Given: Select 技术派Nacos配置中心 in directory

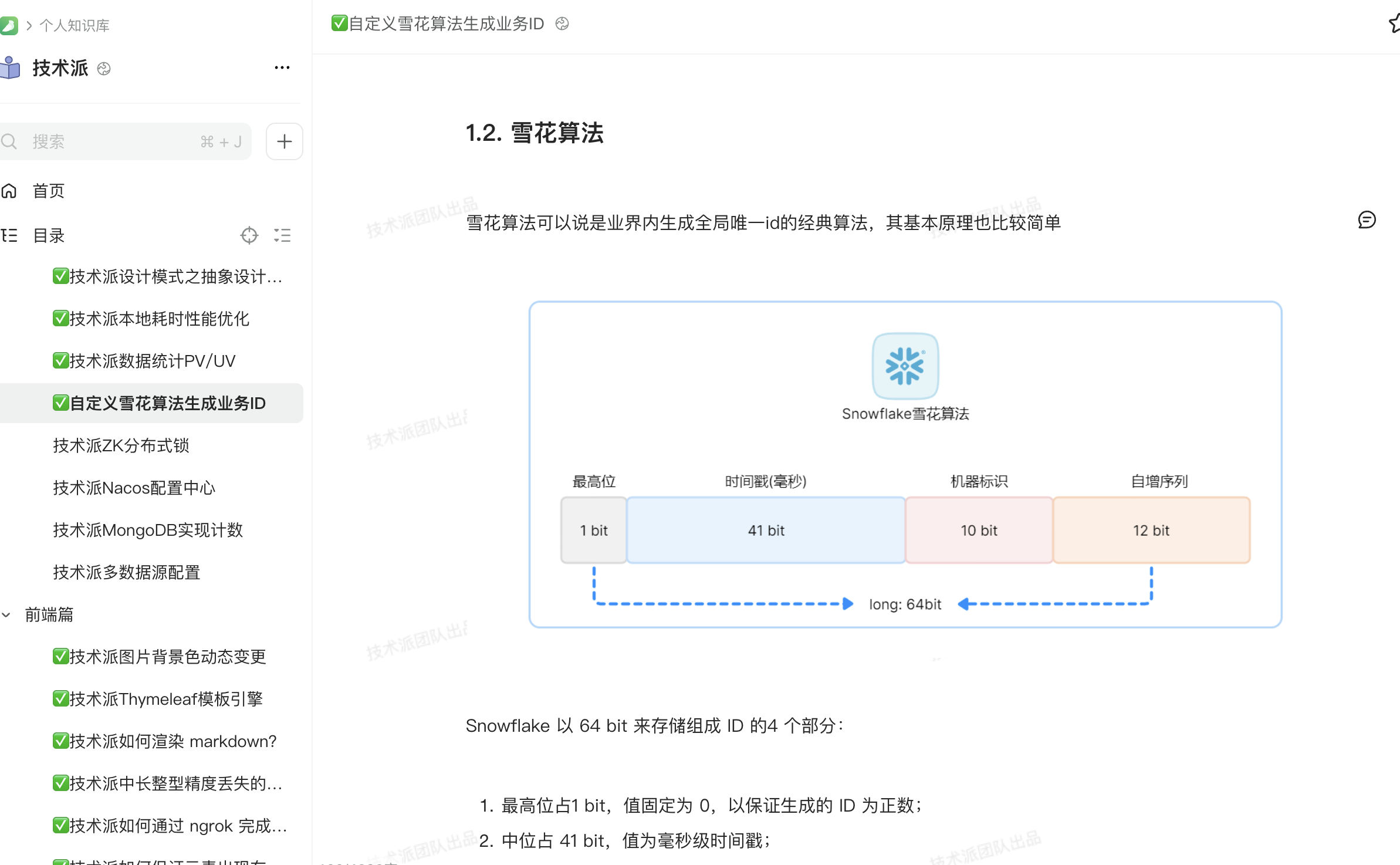Looking at the screenshot, I should (134, 488).
